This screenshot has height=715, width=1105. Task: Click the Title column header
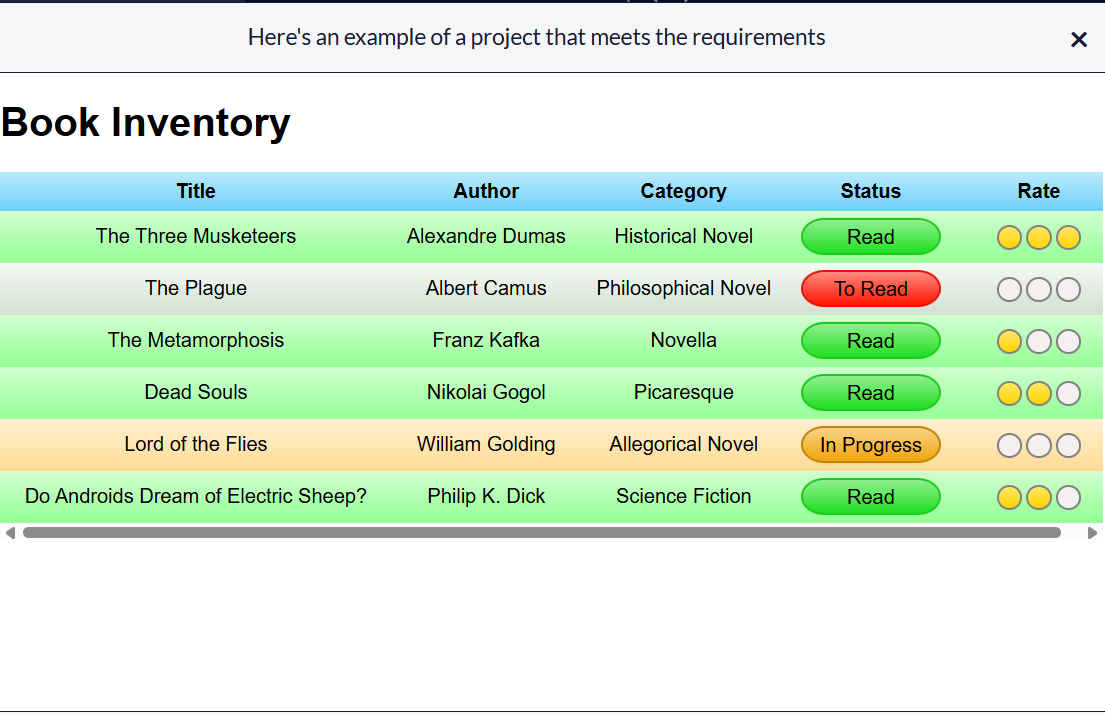click(x=196, y=191)
